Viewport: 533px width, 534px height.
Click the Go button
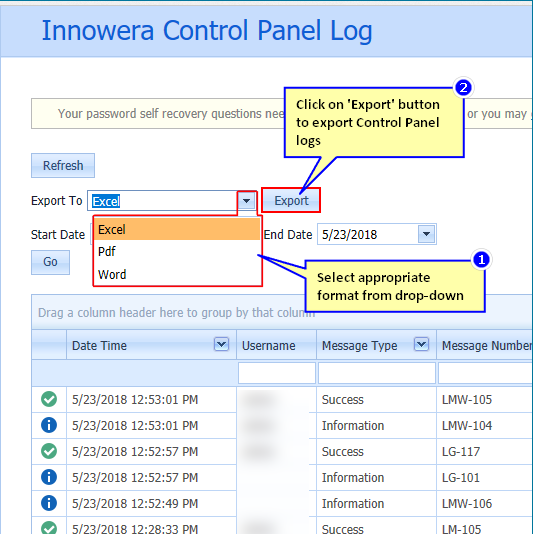click(x=50, y=262)
